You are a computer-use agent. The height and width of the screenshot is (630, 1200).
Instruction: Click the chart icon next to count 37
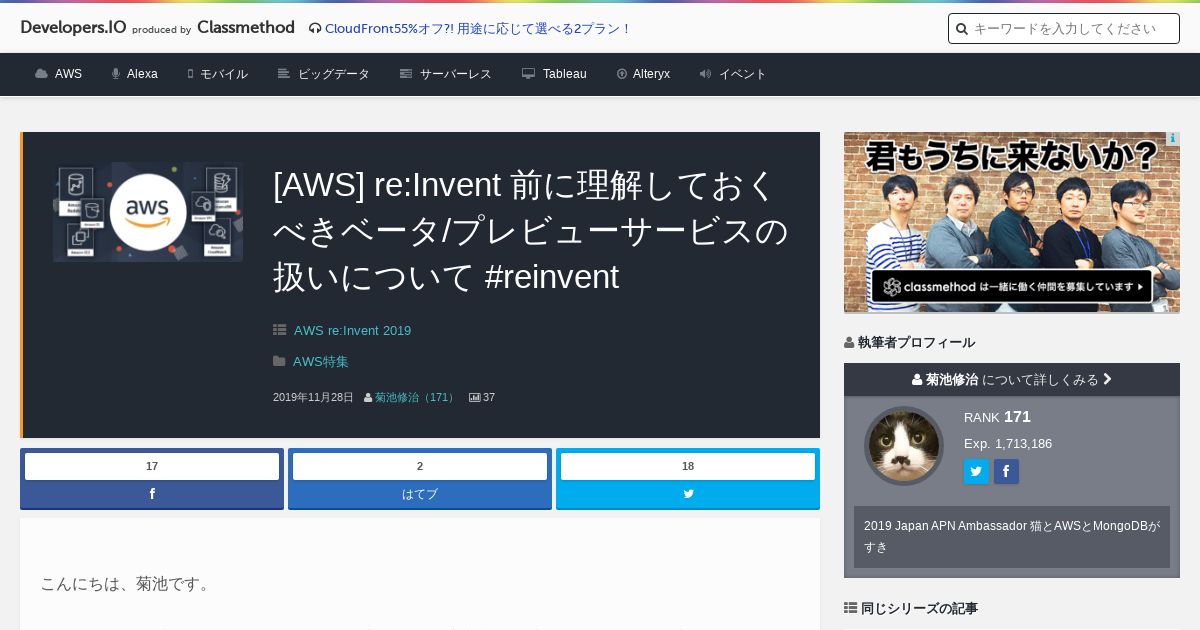[x=475, y=397]
